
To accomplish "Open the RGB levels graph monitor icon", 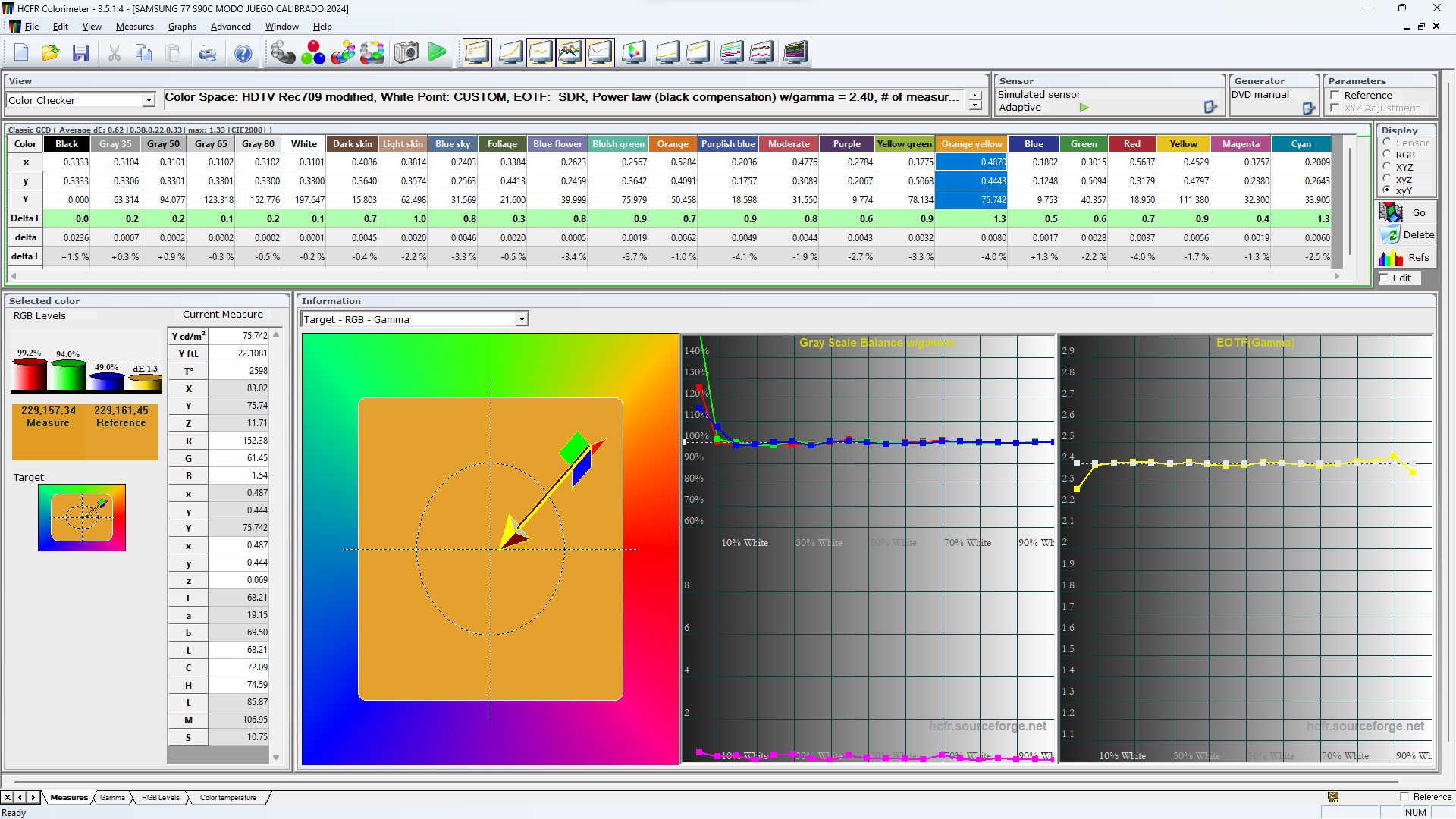I will (570, 52).
